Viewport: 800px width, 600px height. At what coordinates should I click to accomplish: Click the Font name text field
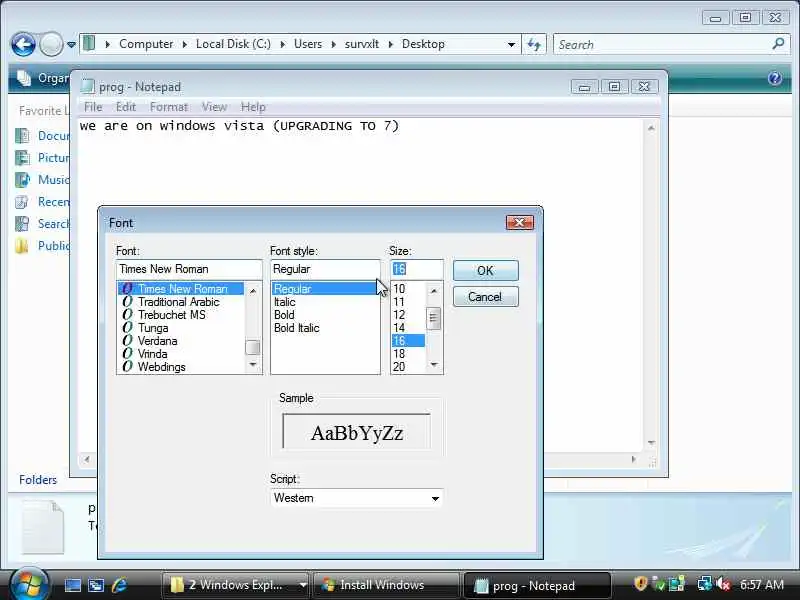(189, 269)
